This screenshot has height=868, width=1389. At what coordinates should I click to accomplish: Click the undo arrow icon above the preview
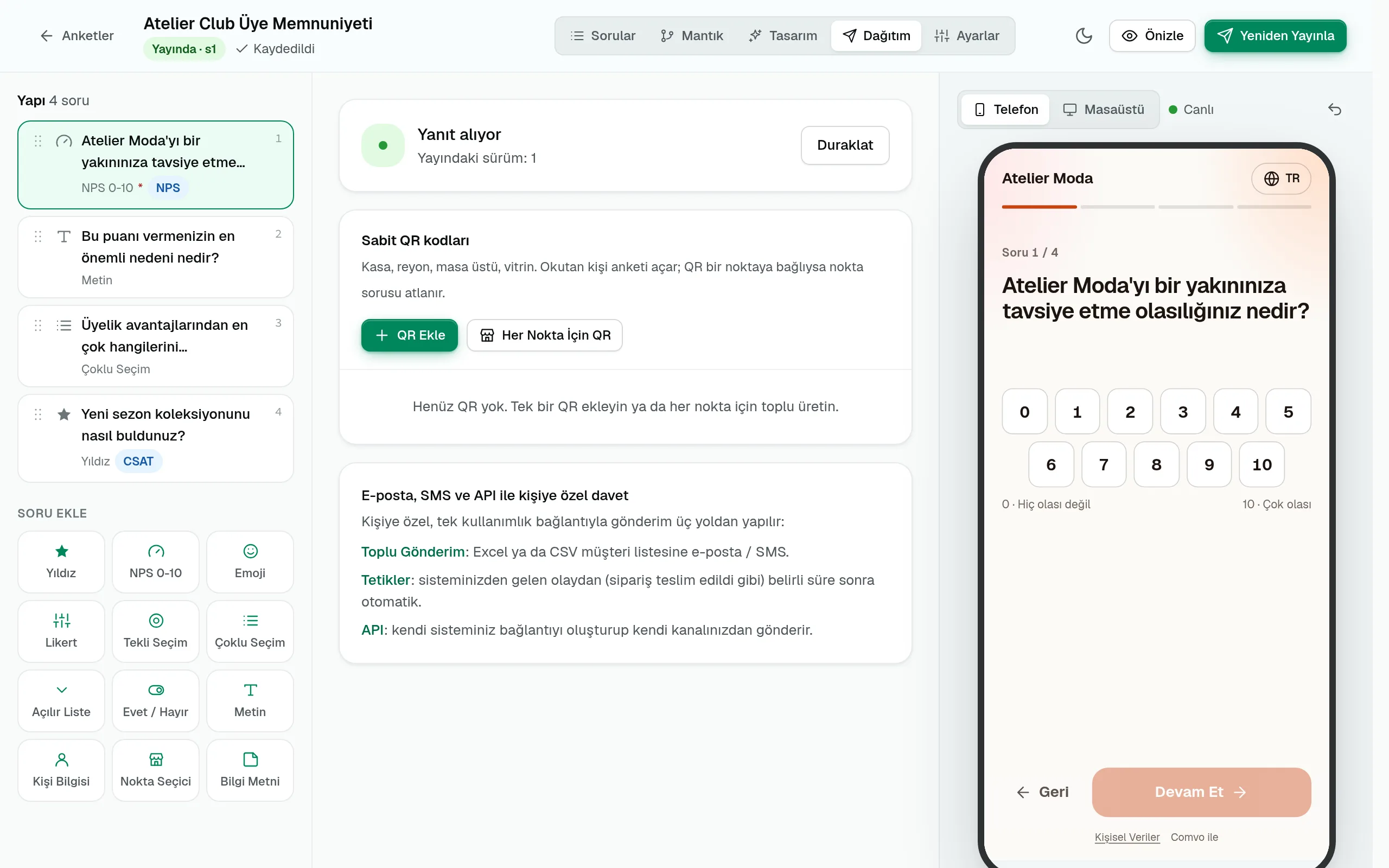tap(1334, 109)
